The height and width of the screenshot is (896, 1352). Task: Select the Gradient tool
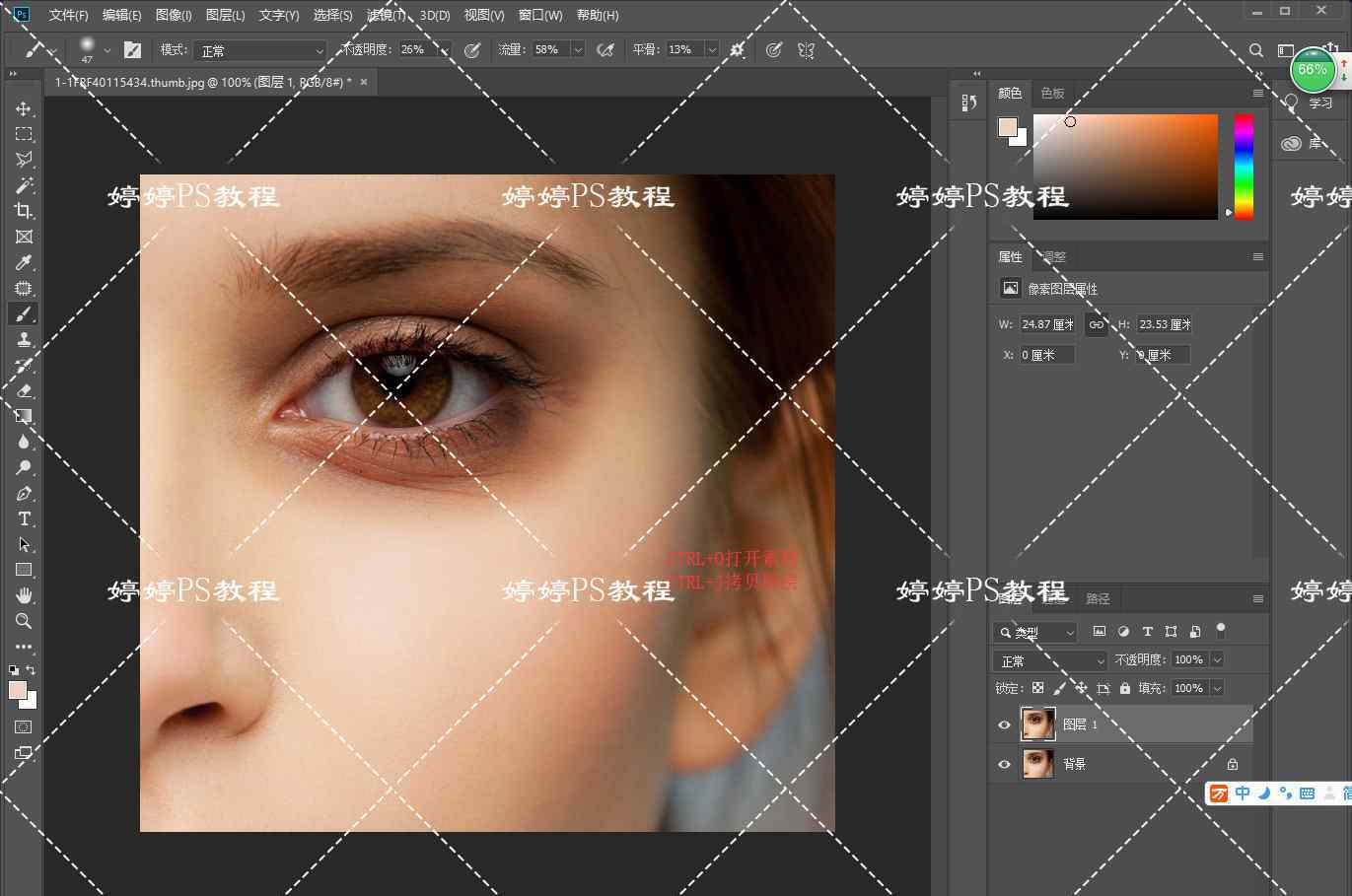pos(24,416)
